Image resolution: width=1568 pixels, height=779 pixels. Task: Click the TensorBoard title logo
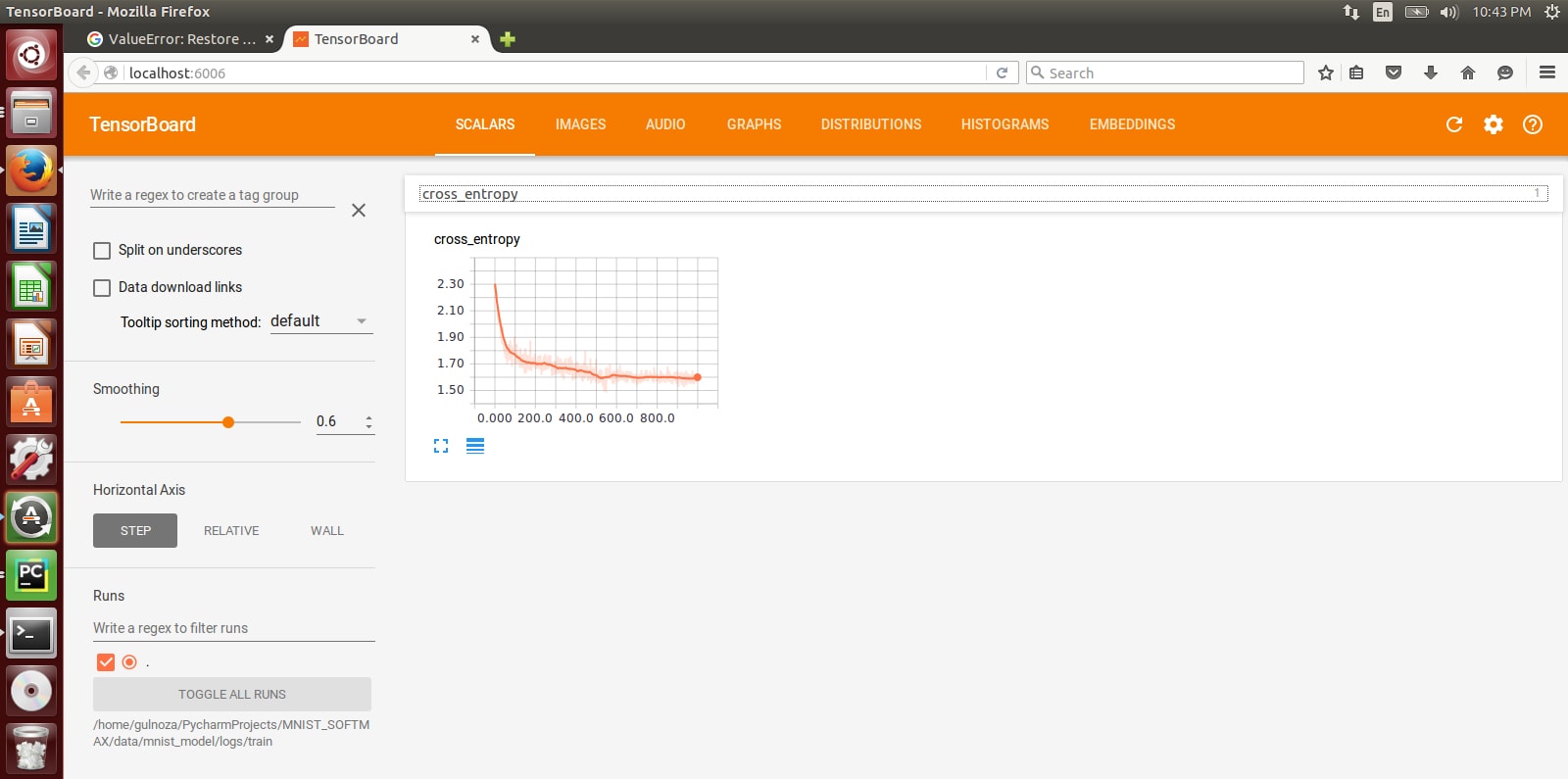[142, 124]
